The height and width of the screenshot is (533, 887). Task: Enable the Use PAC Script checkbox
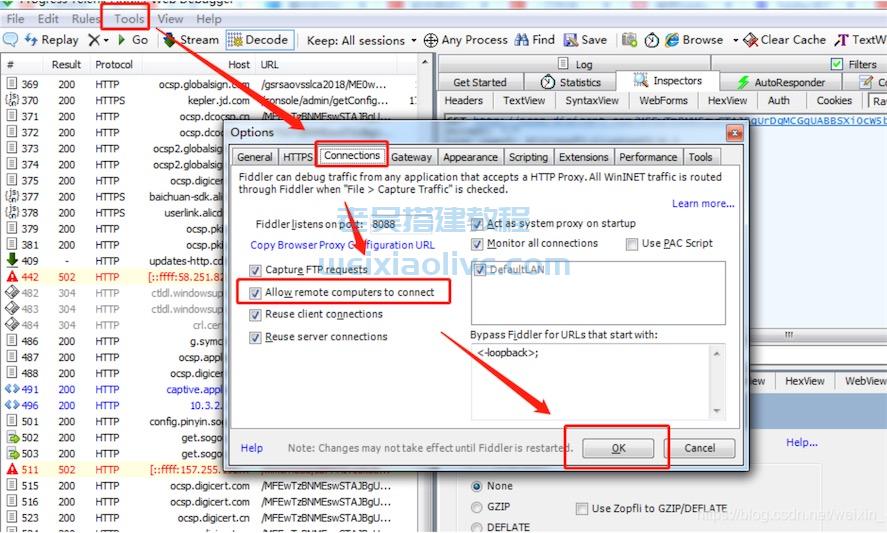pos(632,244)
